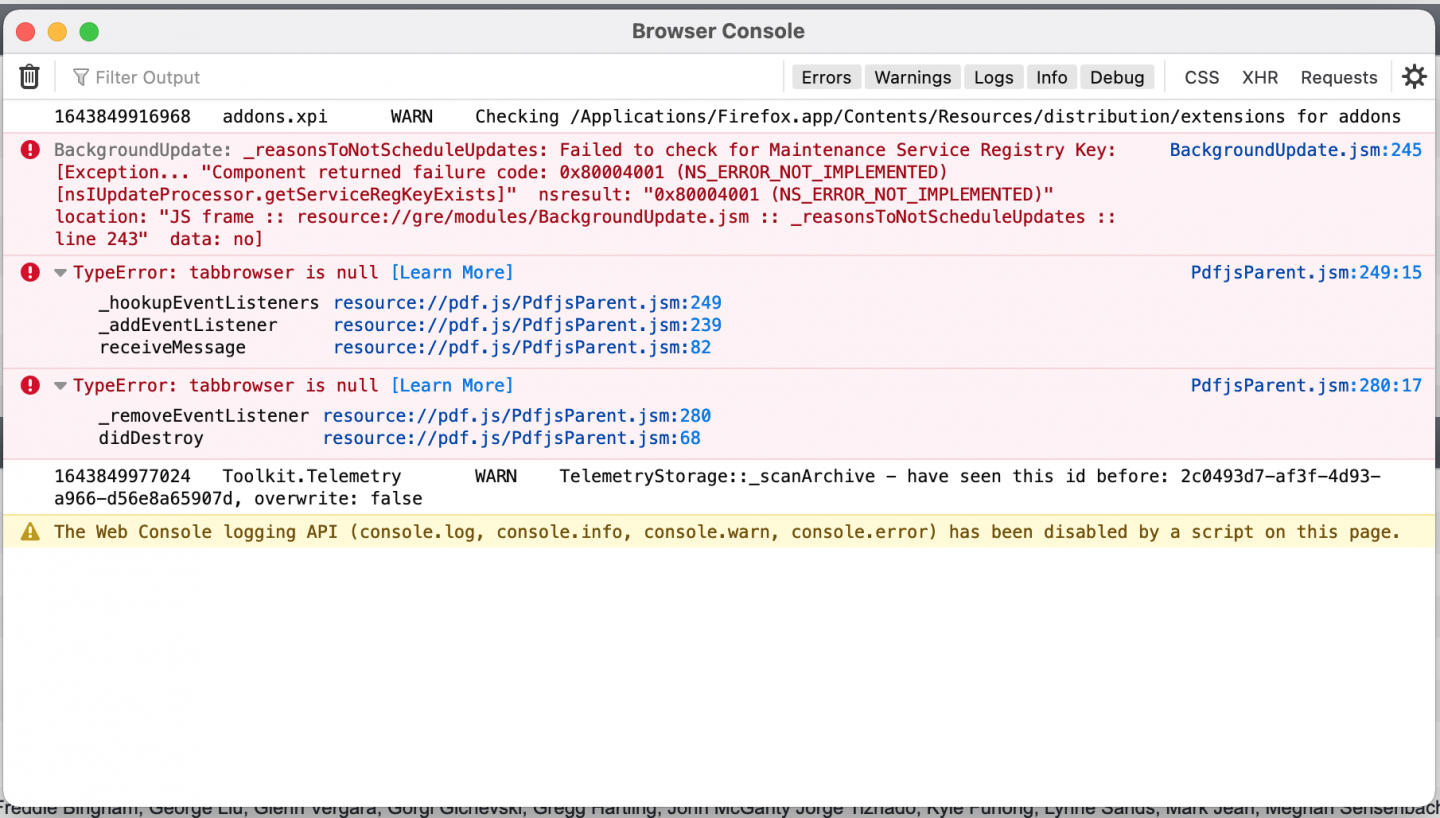Open console settings gear menu

tap(1414, 77)
